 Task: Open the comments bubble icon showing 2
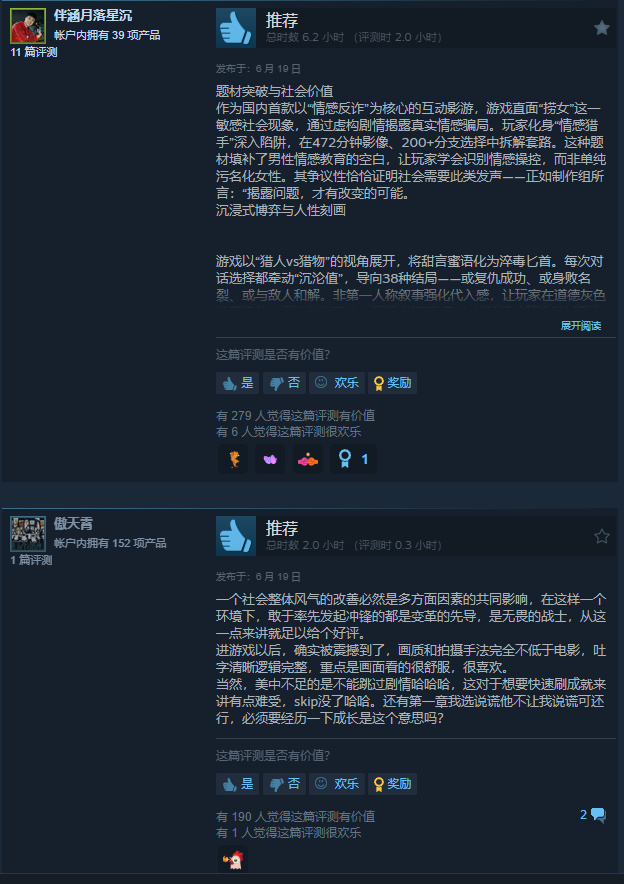coord(593,815)
